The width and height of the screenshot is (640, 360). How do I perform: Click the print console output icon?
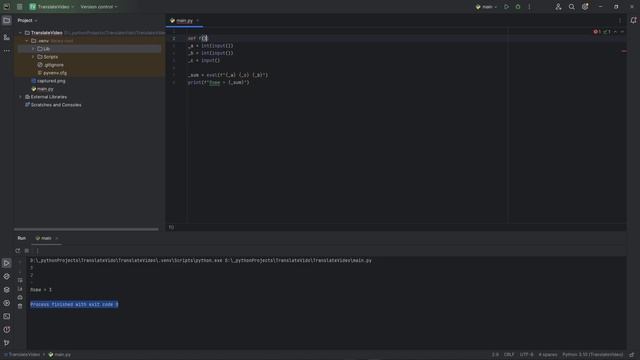point(20,298)
